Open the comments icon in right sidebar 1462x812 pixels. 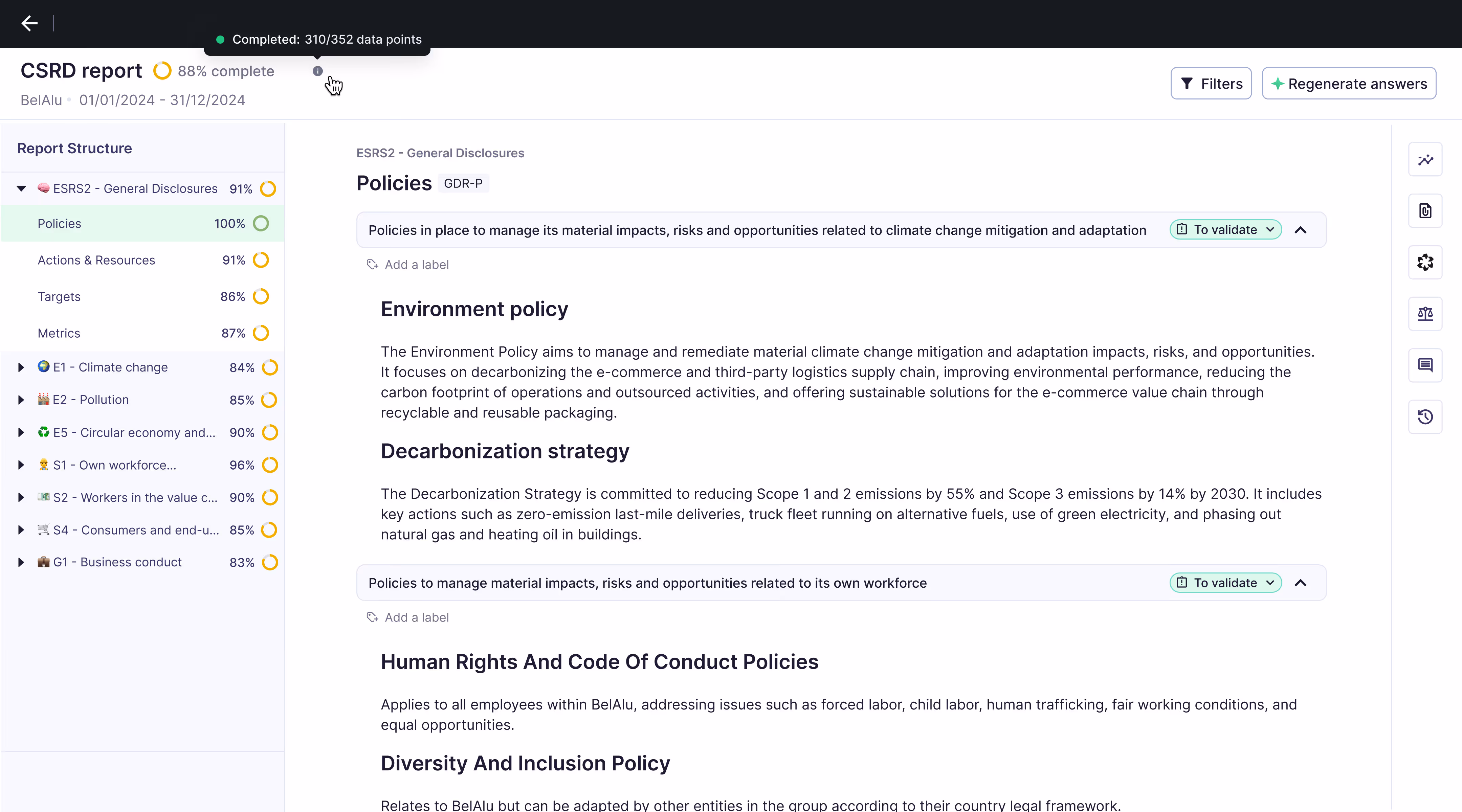pyautogui.click(x=1425, y=365)
